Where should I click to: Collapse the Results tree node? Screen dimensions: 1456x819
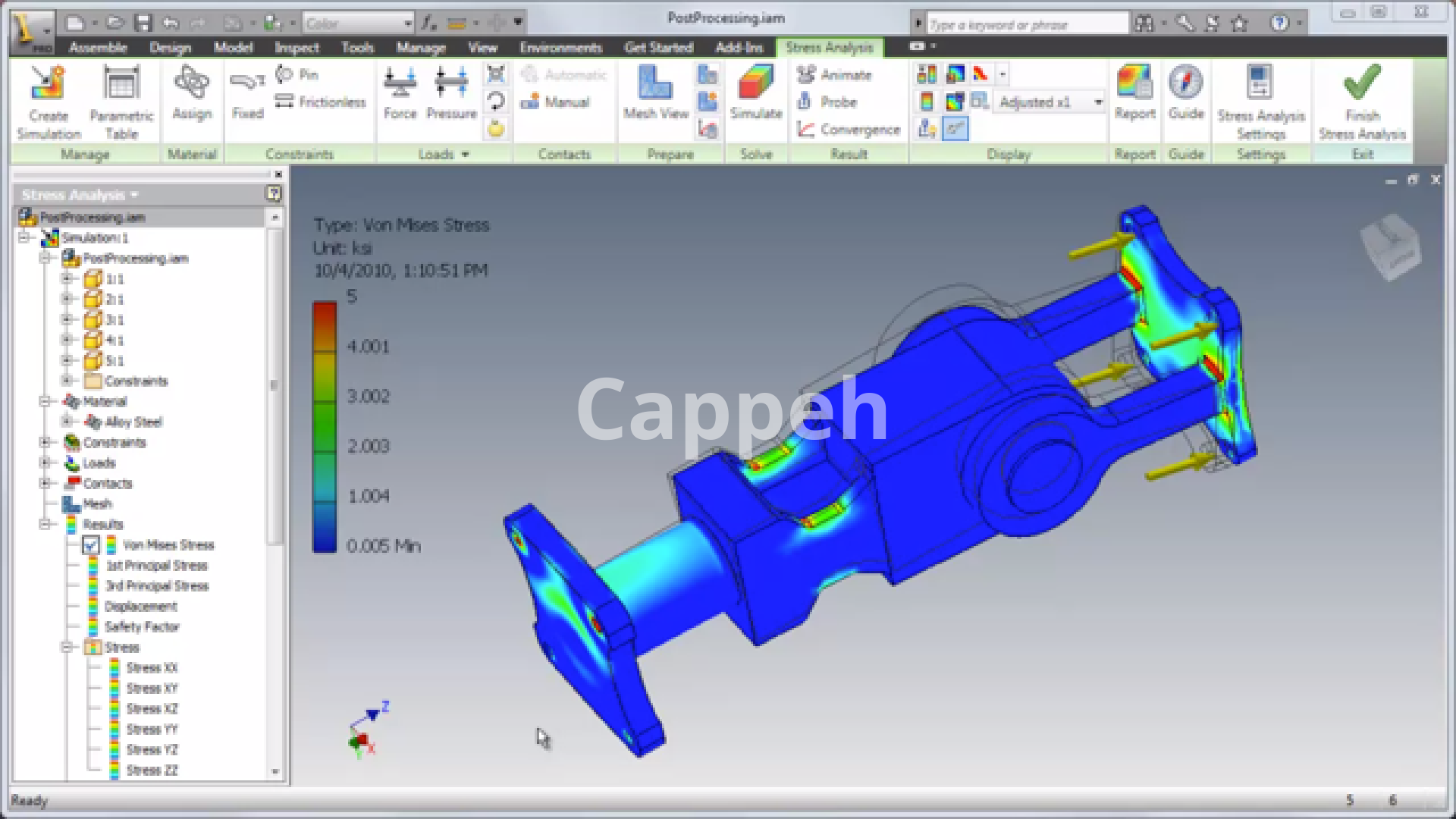tap(45, 524)
